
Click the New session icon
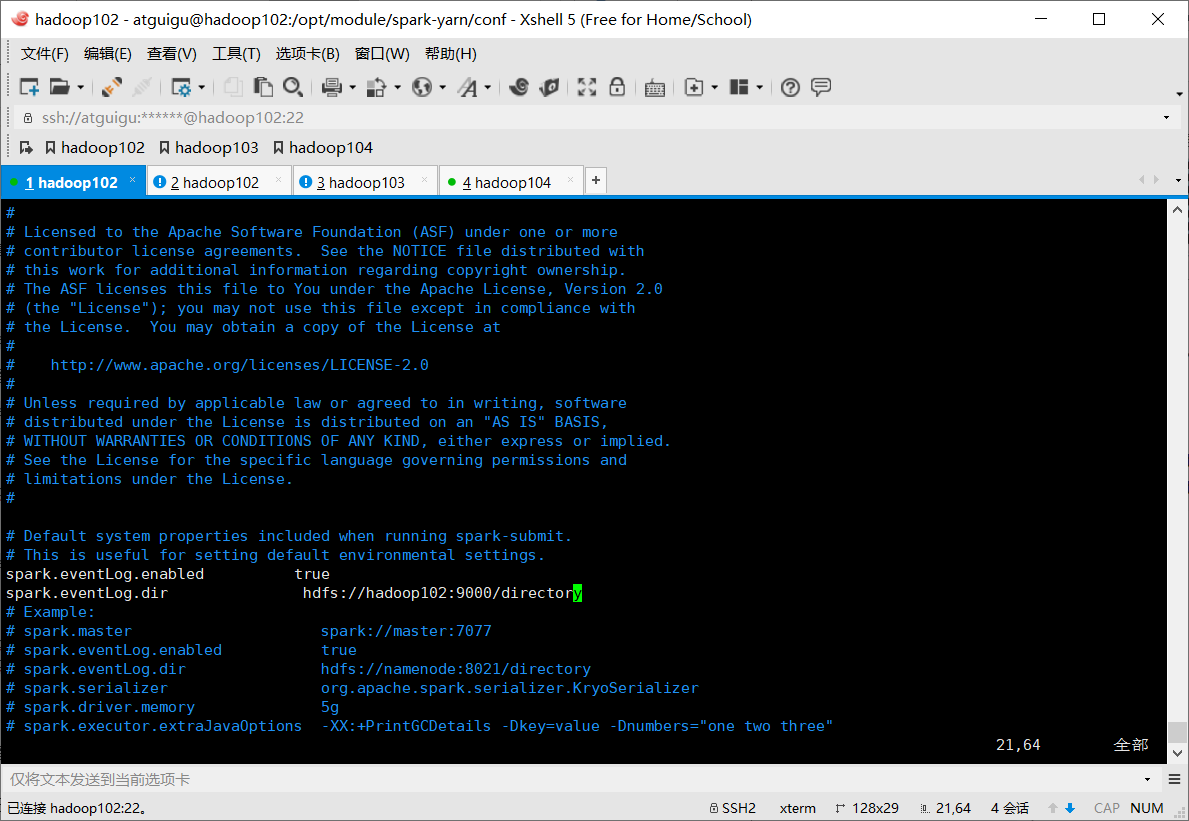[29, 87]
